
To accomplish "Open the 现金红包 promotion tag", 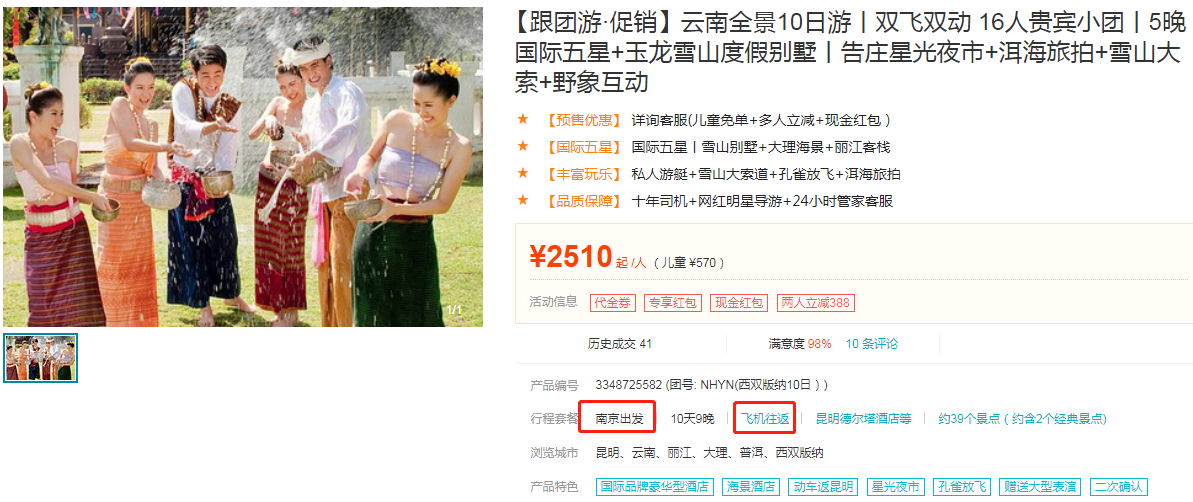I will tap(739, 303).
